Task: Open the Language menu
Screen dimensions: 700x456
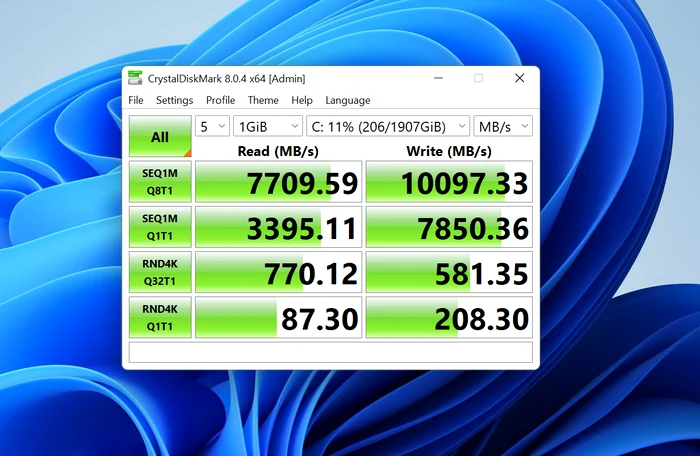Action: (x=348, y=100)
